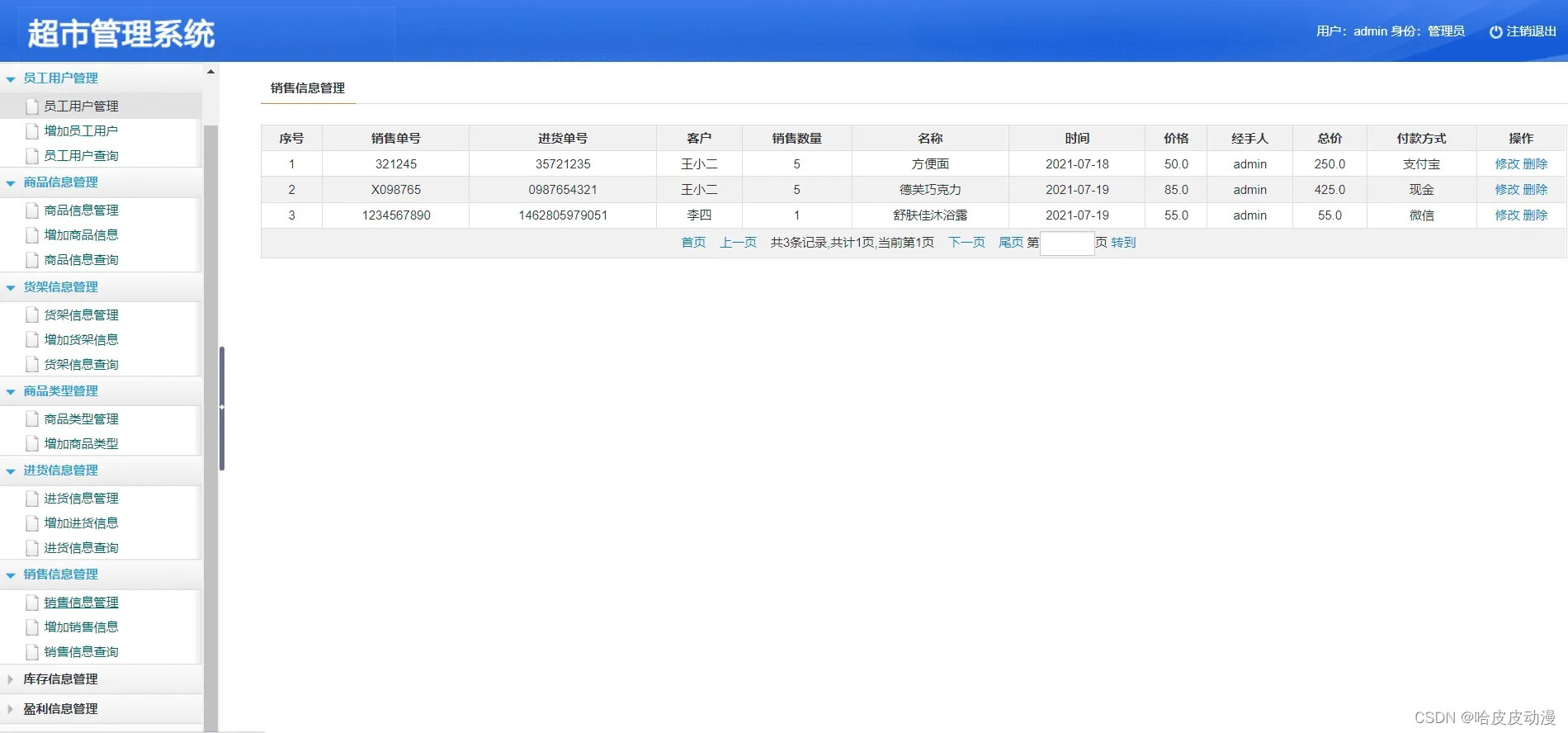Click the sidebar scroll-up arrow
Viewport: 1568px width, 733px height.
[210, 72]
